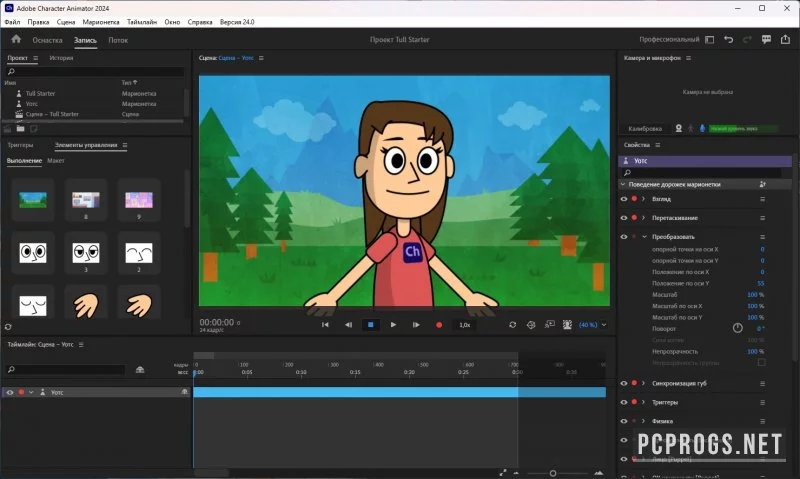Click the share/export icon at top right
Viewport: 800px width, 479px height.
click(785, 39)
